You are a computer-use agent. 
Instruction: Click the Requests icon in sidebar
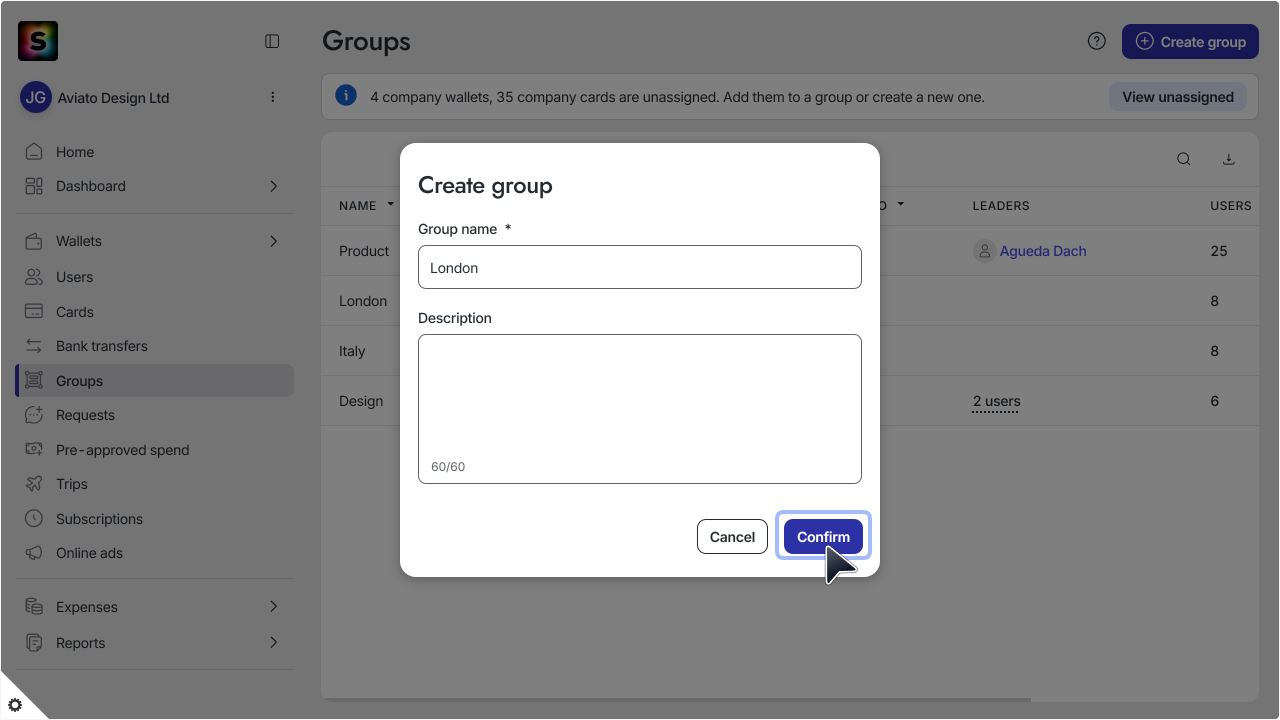(x=34, y=415)
